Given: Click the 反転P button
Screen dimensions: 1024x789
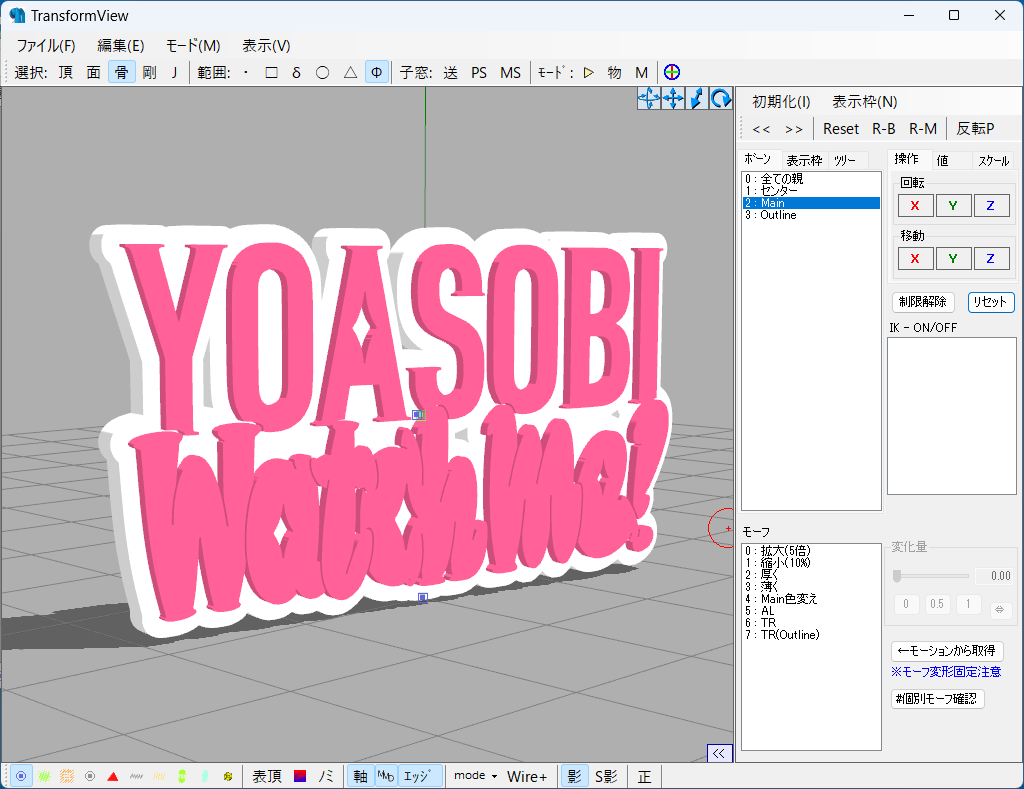Looking at the screenshot, I should pos(975,129).
